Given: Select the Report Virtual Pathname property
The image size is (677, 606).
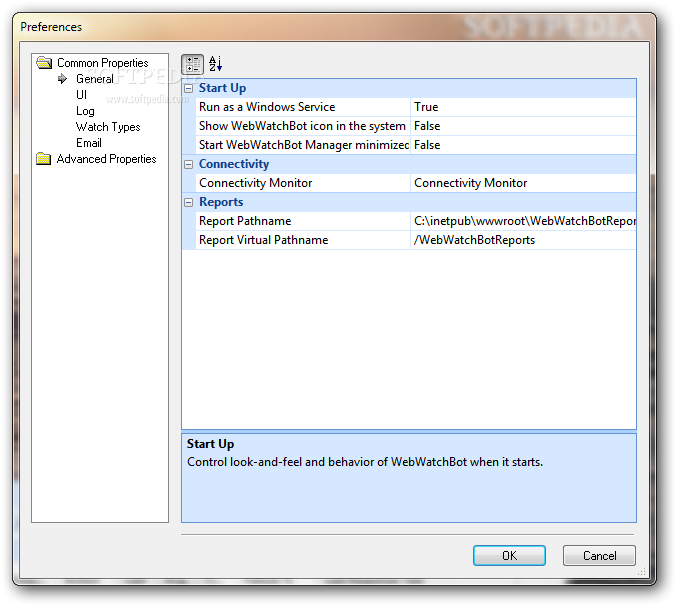Looking at the screenshot, I should pyautogui.click(x=303, y=240).
